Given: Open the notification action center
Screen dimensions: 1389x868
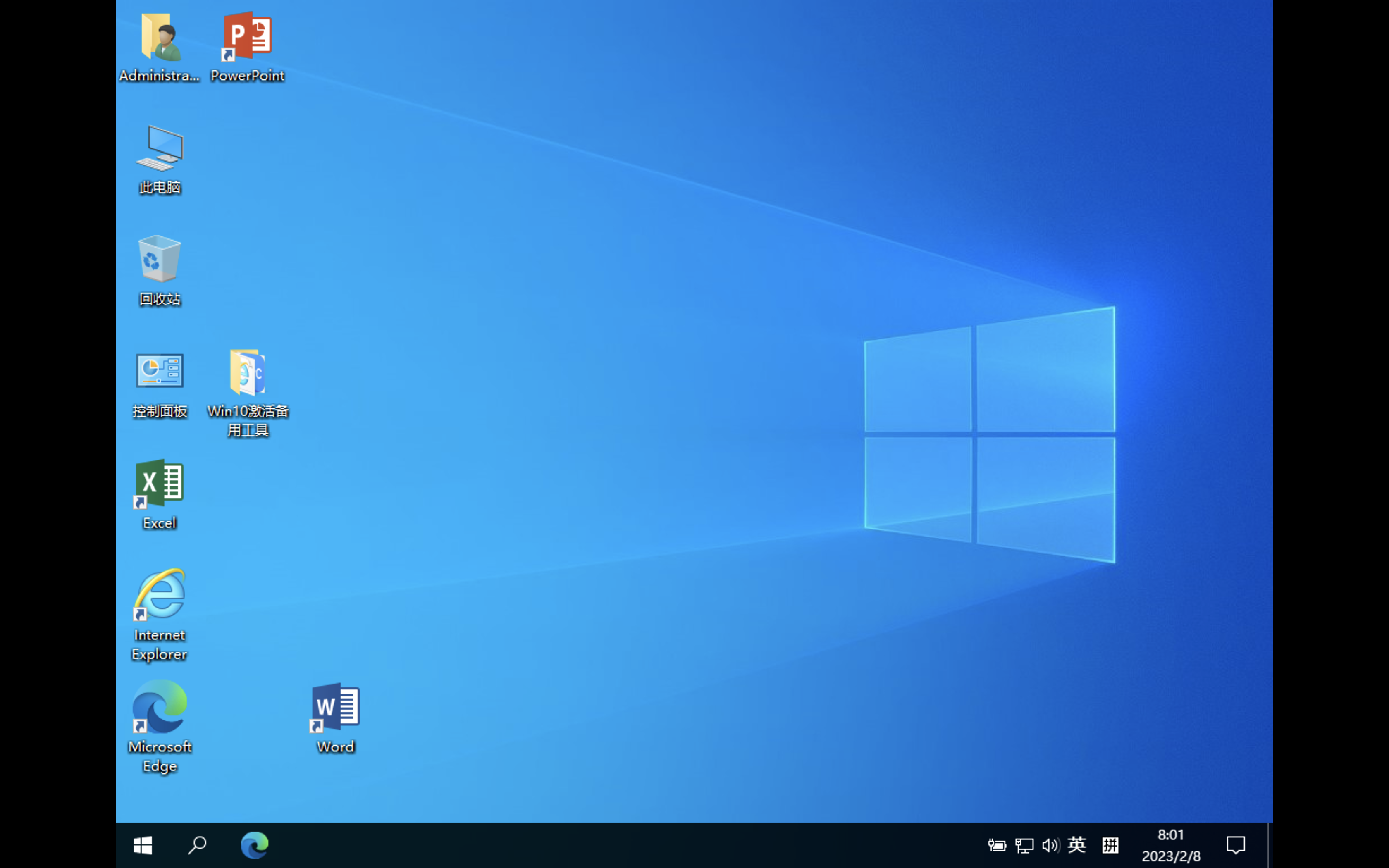Looking at the screenshot, I should tap(1235, 845).
